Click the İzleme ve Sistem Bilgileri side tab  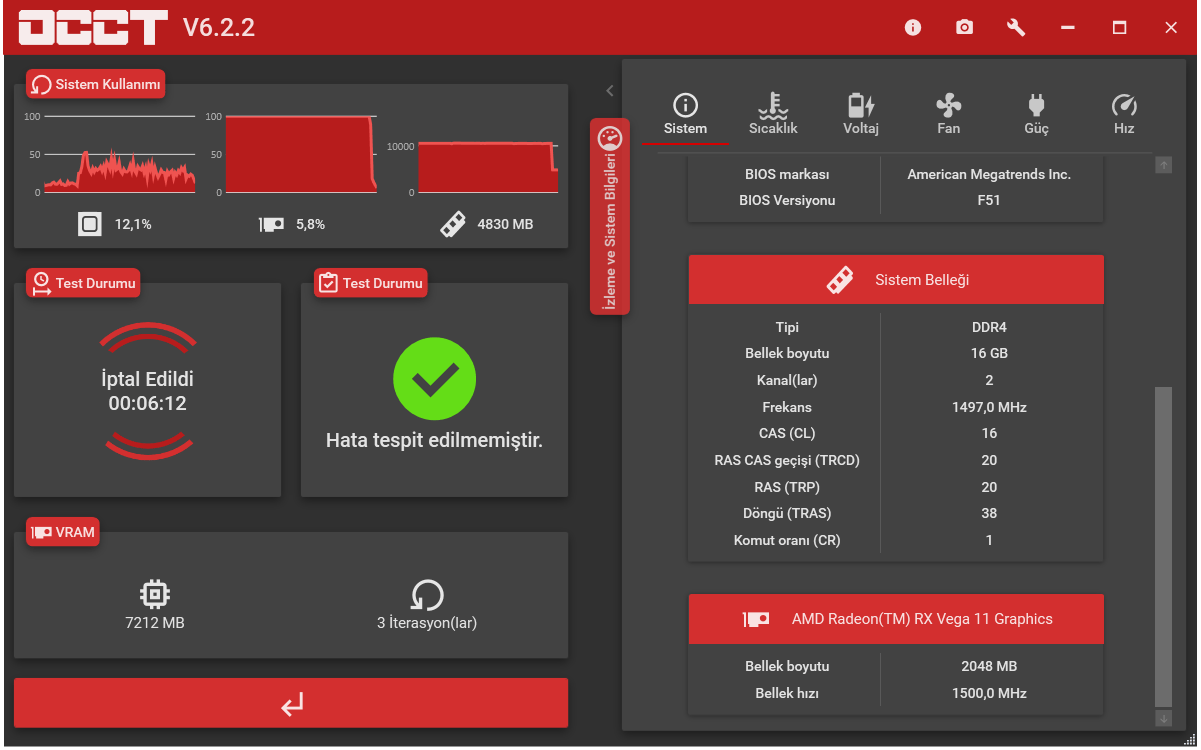click(610, 217)
